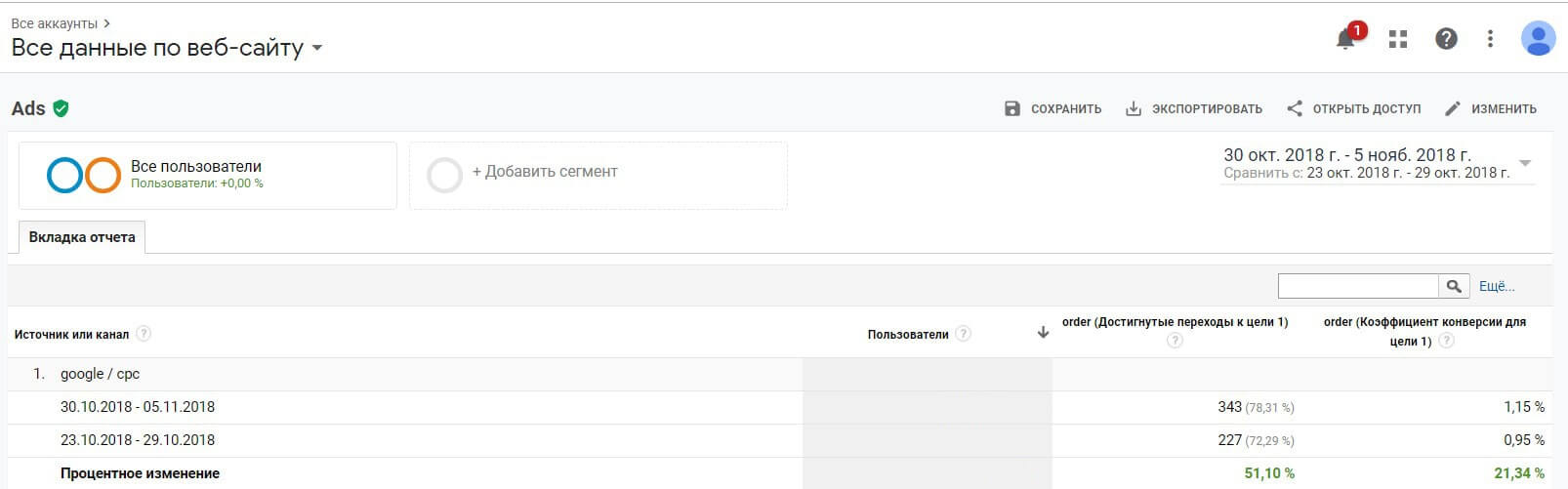Image resolution: width=1568 pixels, height=489 pixels.
Task: Open the apps grid menu
Action: 1398,39
